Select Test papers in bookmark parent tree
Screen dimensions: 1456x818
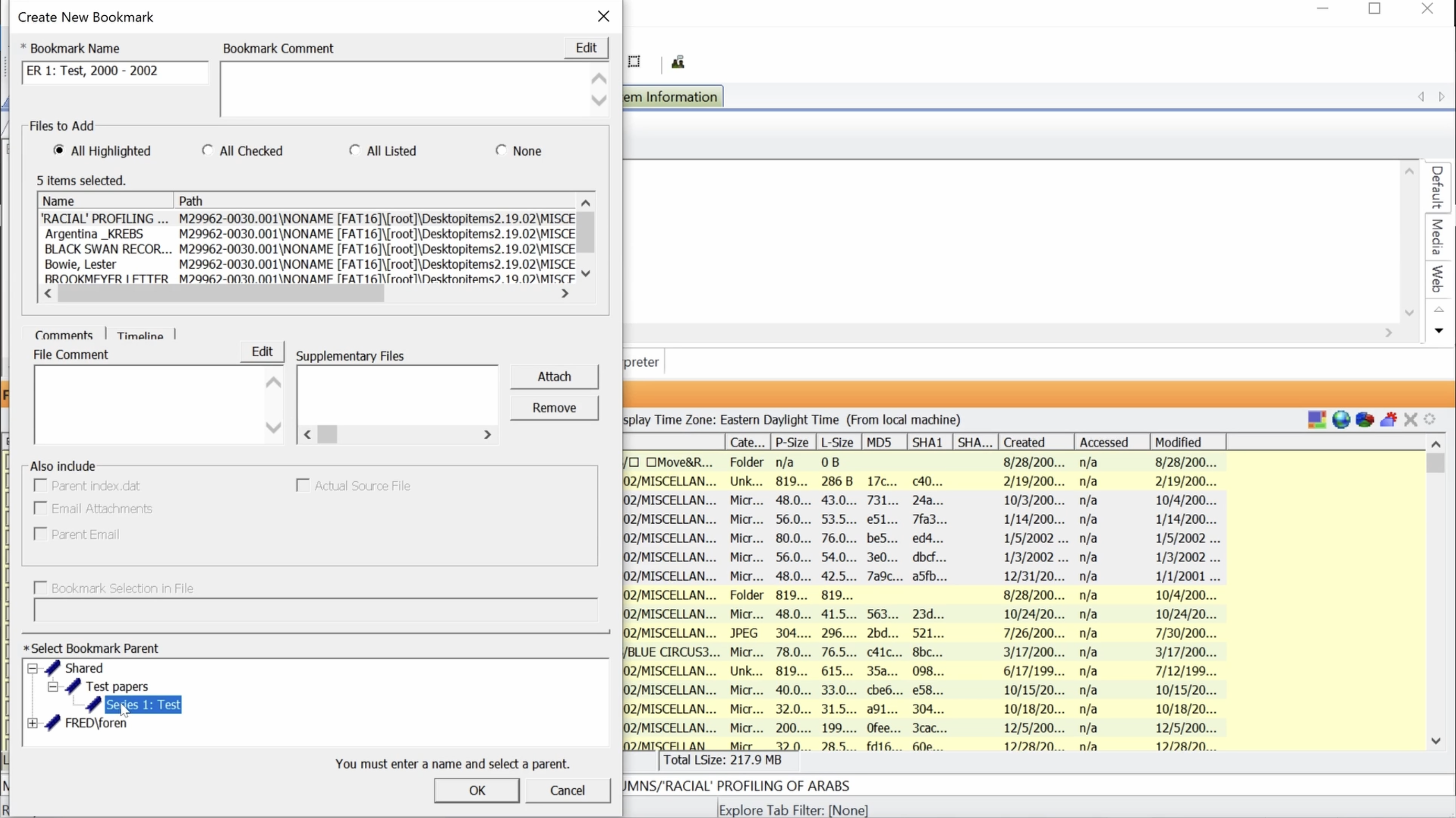116,686
